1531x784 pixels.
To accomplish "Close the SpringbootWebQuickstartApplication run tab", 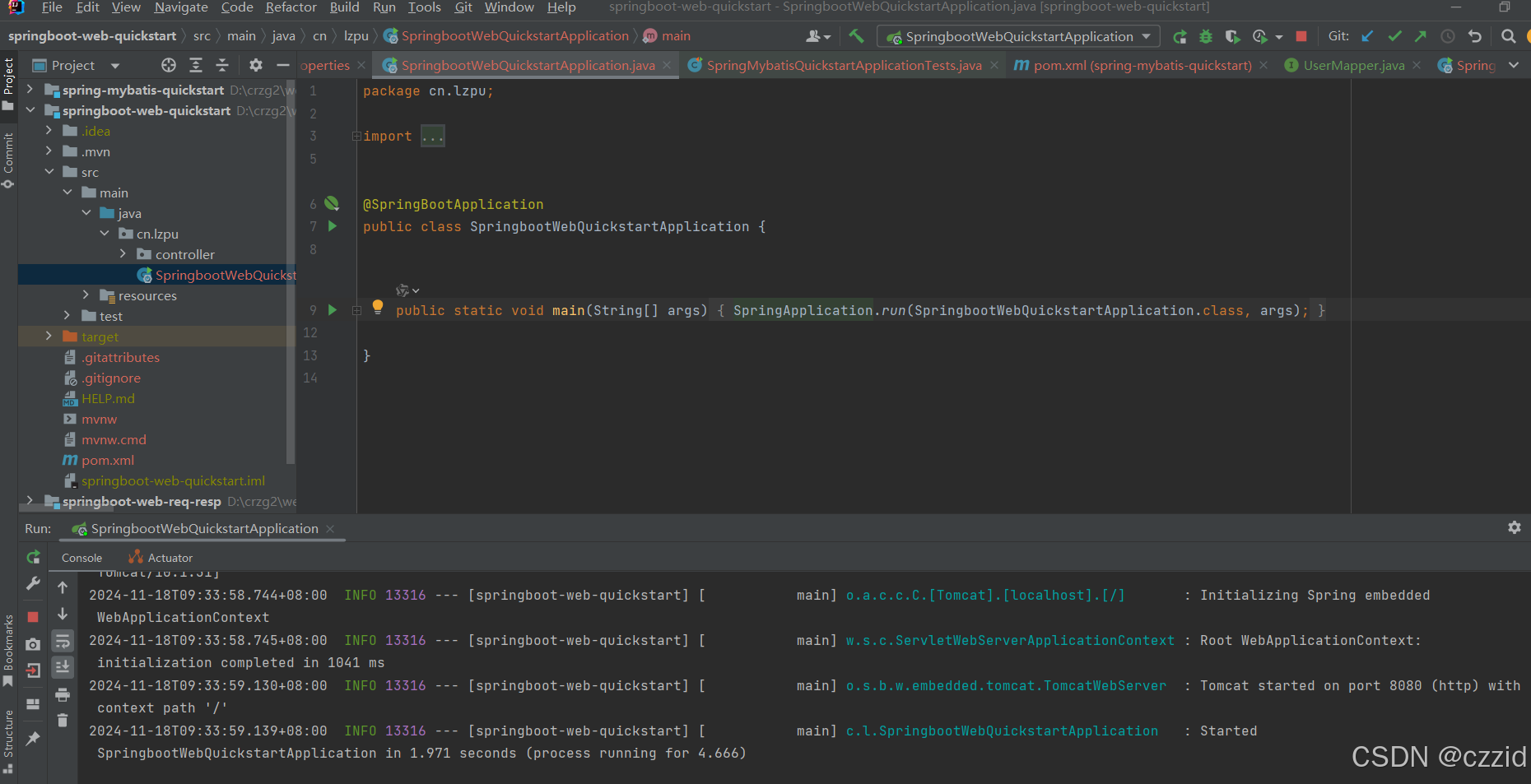I will pos(330,528).
